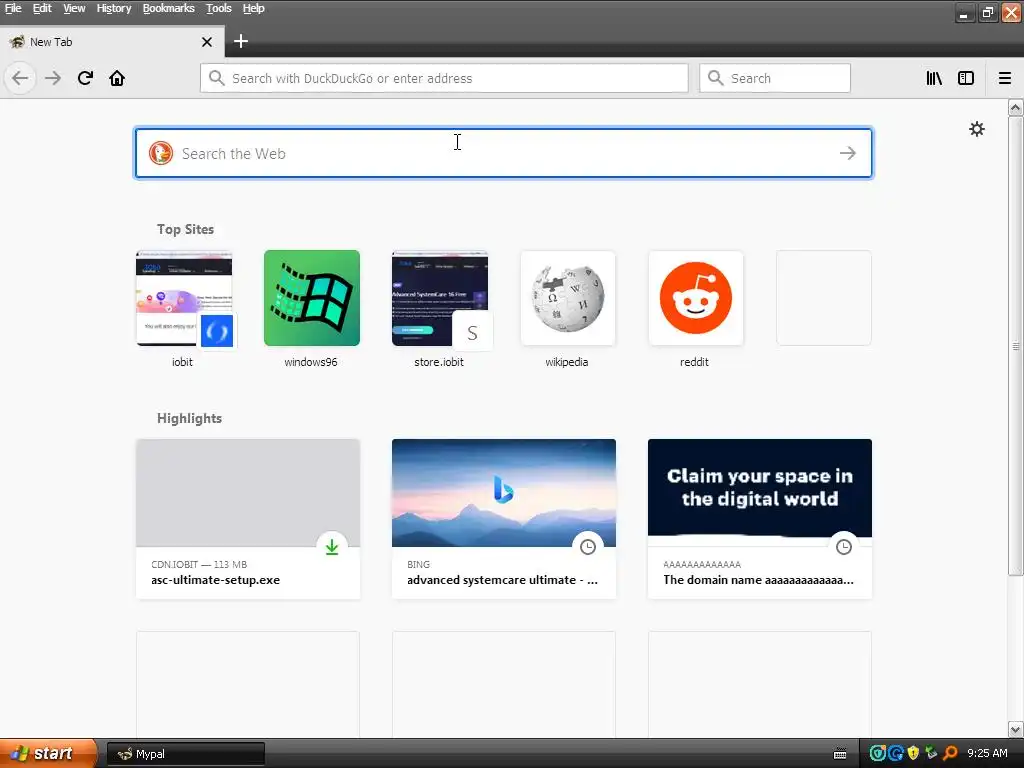Image resolution: width=1024 pixels, height=768 pixels.
Task: Open the iobit top site tile
Action: click(184, 298)
